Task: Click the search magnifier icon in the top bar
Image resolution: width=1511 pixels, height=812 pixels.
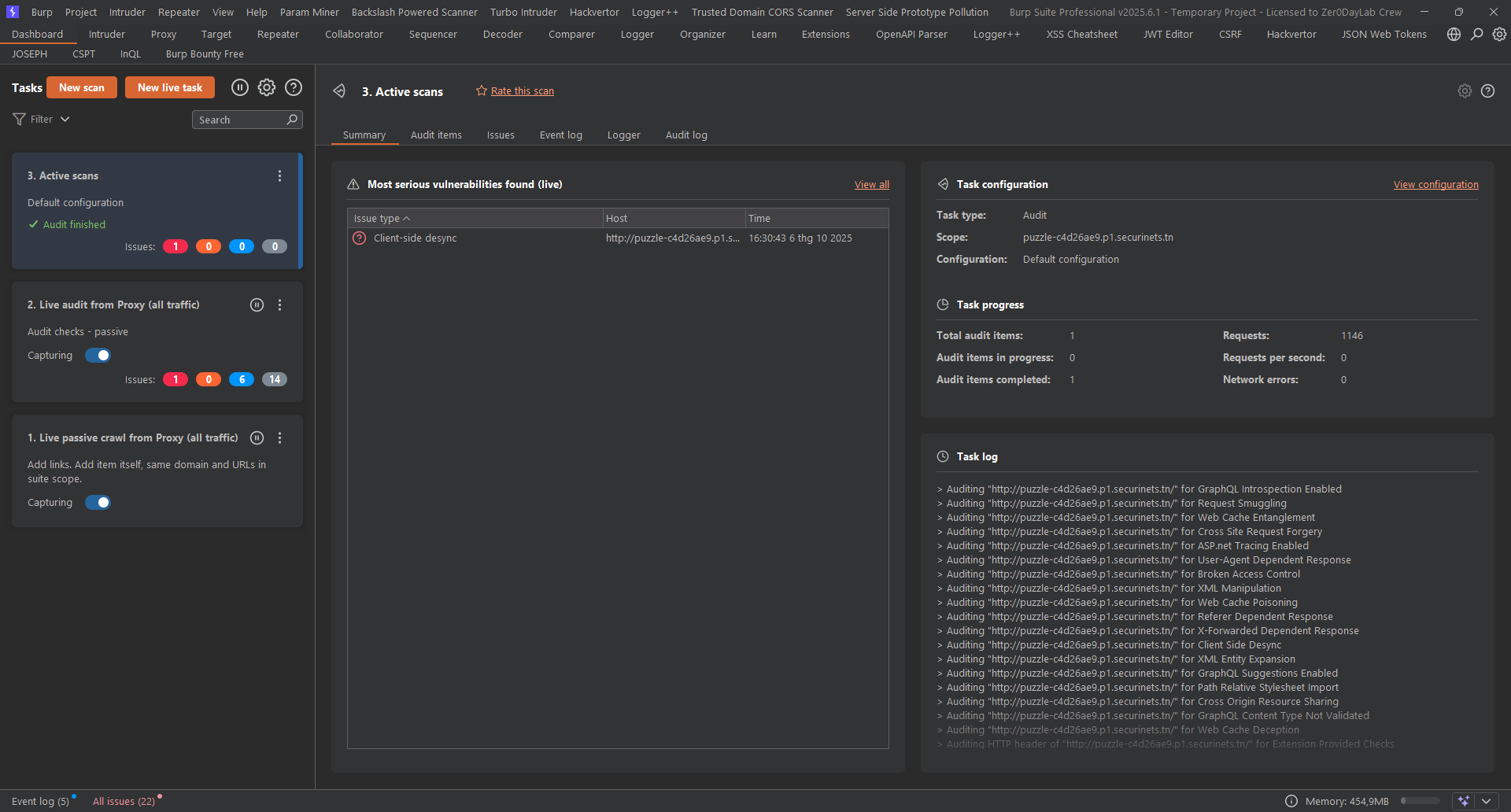Action: 1477,35
